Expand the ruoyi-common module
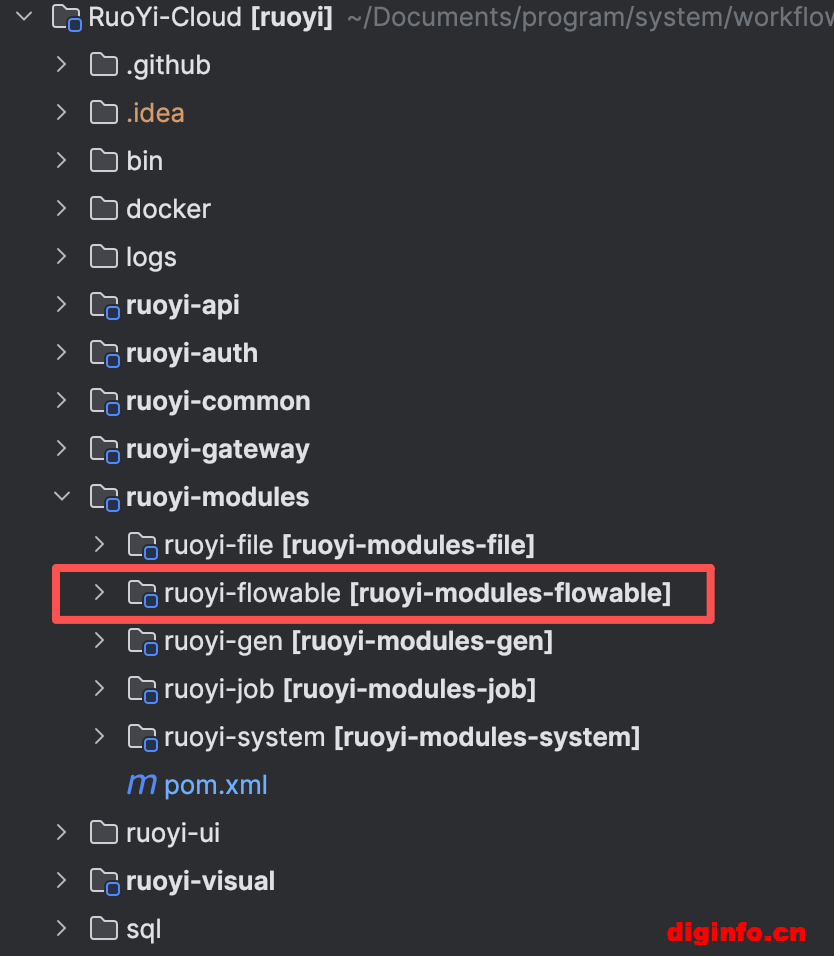 [x=62, y=401]
